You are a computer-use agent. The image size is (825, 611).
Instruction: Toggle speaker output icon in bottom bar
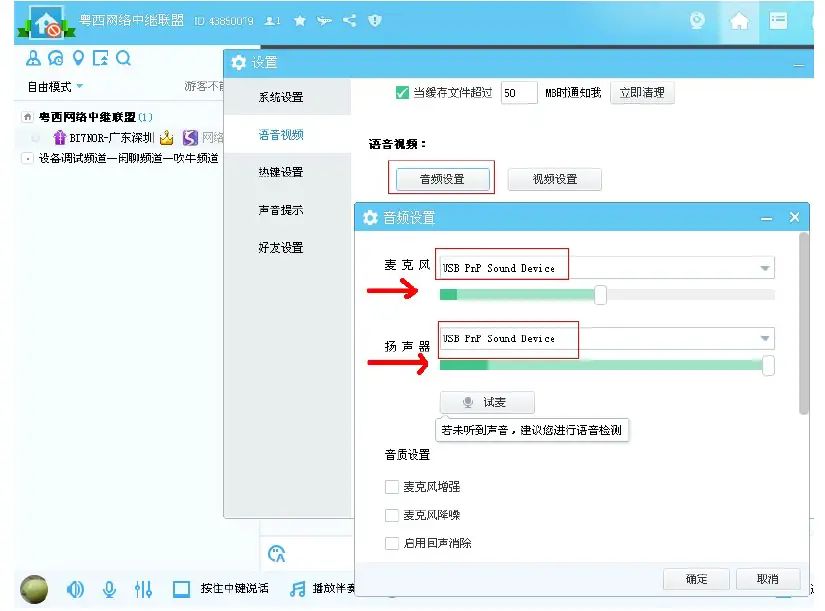(75, 589)
